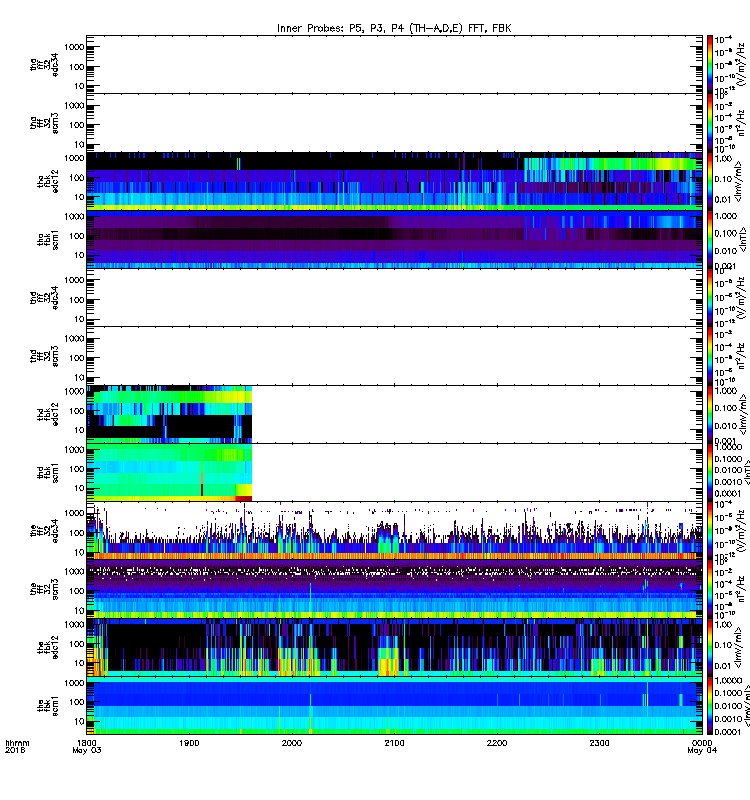750x800 pixels.
Task: Click the "2018" year label
Action: [14, 751]
